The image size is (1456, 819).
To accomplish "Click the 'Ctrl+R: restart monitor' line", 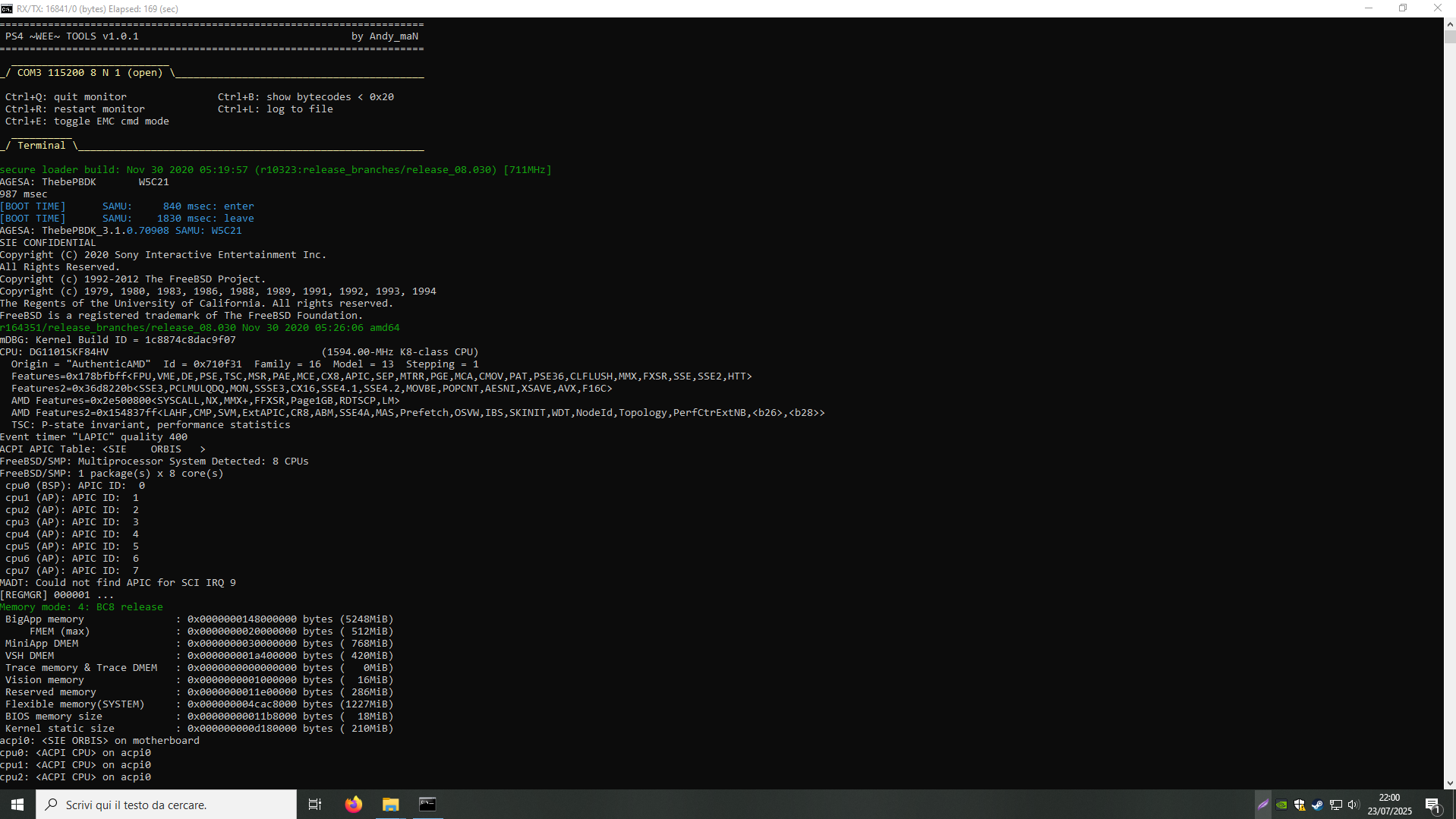I will click(75, 109).
